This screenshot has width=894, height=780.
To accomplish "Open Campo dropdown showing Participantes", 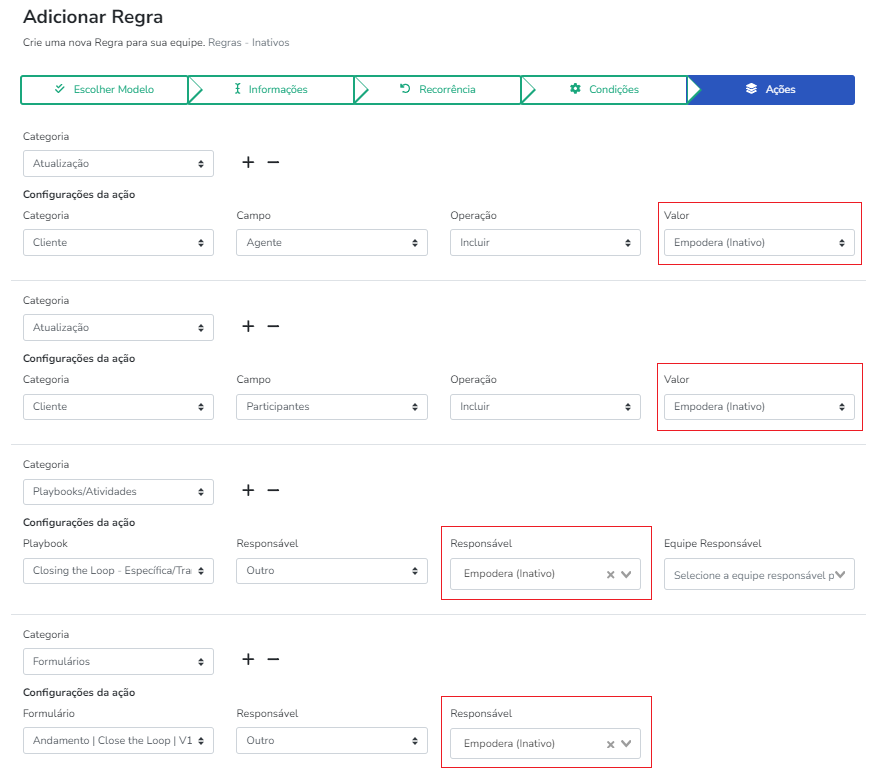I will (x=331, y=407).
